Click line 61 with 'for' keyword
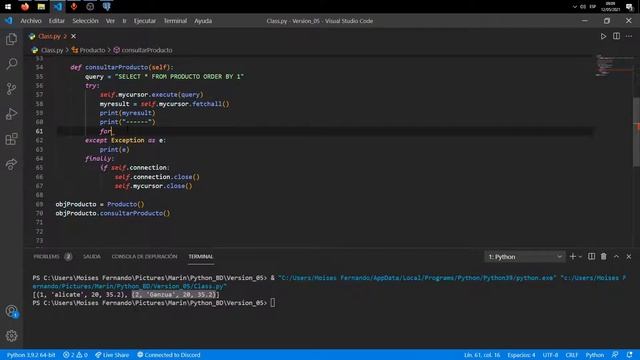The image size is (640, 360). click(x=105, y=131)
